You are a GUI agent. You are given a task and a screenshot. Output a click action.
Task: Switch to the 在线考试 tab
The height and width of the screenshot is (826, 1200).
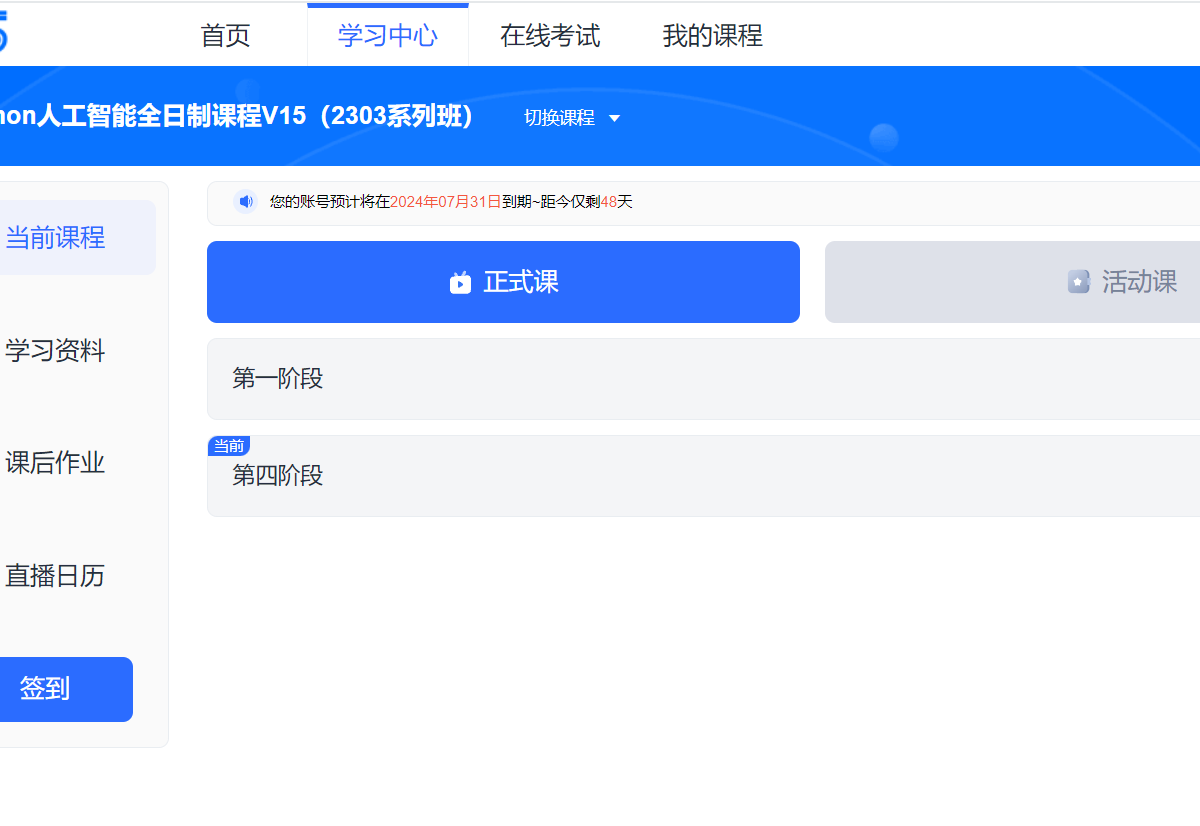[550, 34]
